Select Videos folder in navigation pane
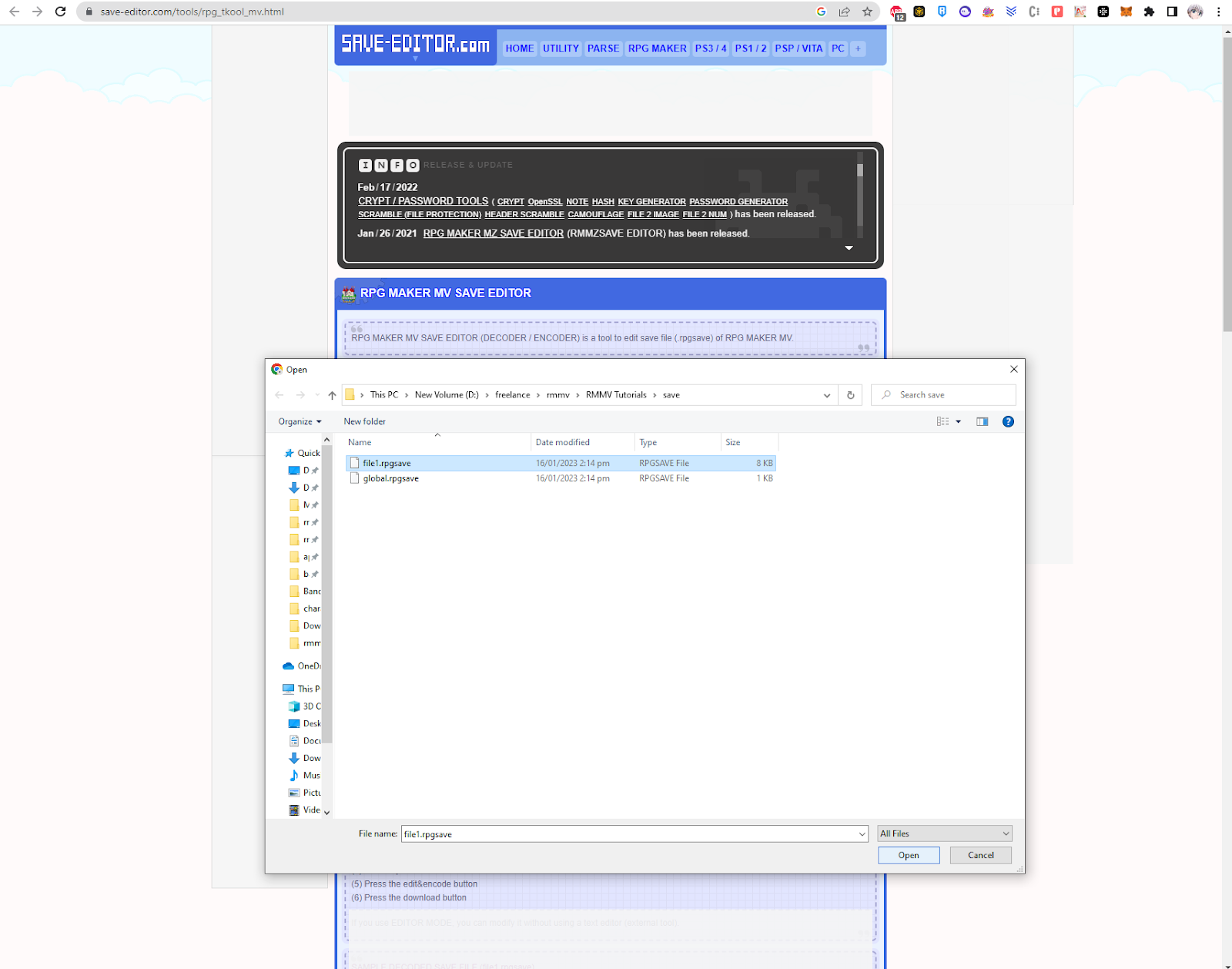The height and width of the screenshot is (969, 1232). click(305, 810)
